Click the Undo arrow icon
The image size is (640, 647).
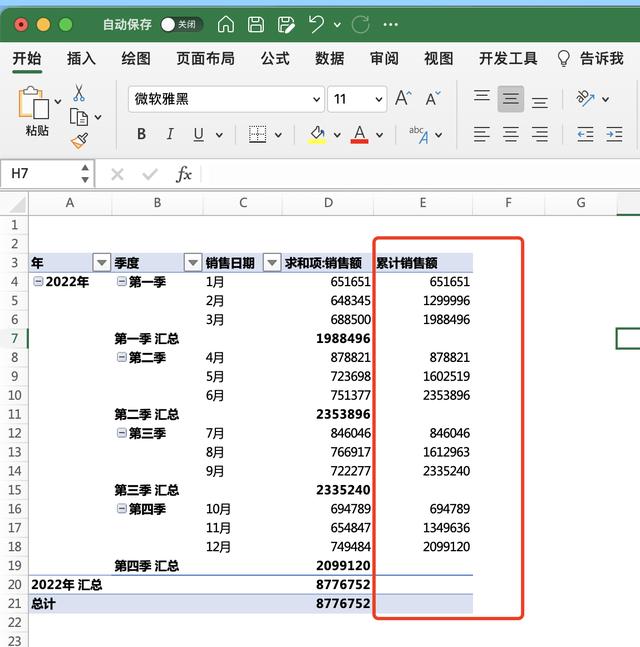(x=316, y=24)
